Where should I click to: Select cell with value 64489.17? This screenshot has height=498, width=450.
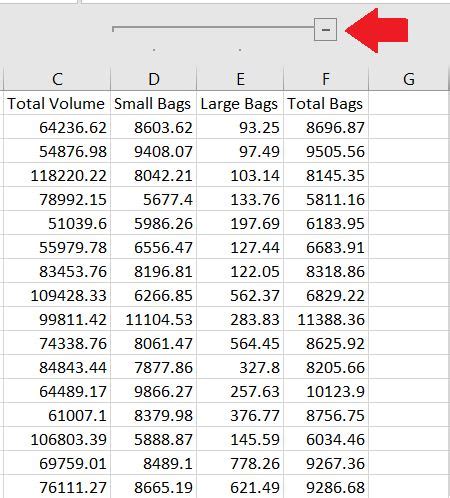click(x=57, y=391)
